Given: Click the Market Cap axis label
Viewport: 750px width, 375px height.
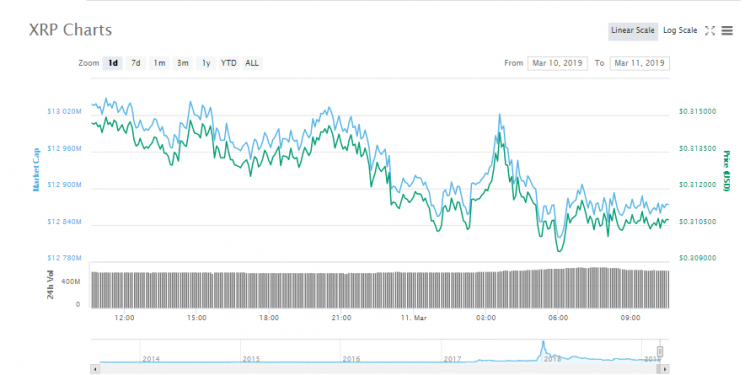Looking at the screenshot, I should click(36, 170).
